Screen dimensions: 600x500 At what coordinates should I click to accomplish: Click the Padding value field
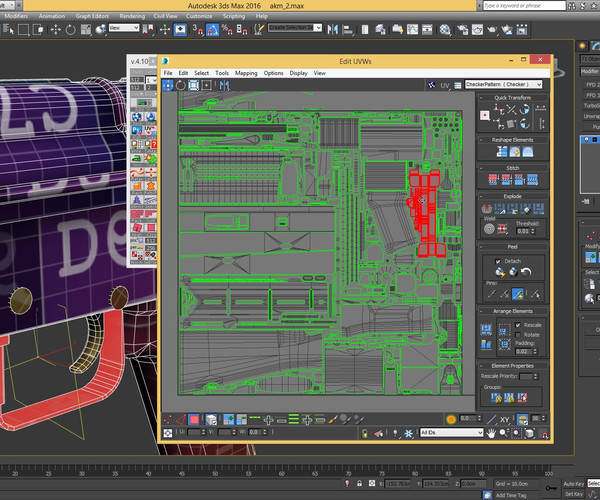523,351
